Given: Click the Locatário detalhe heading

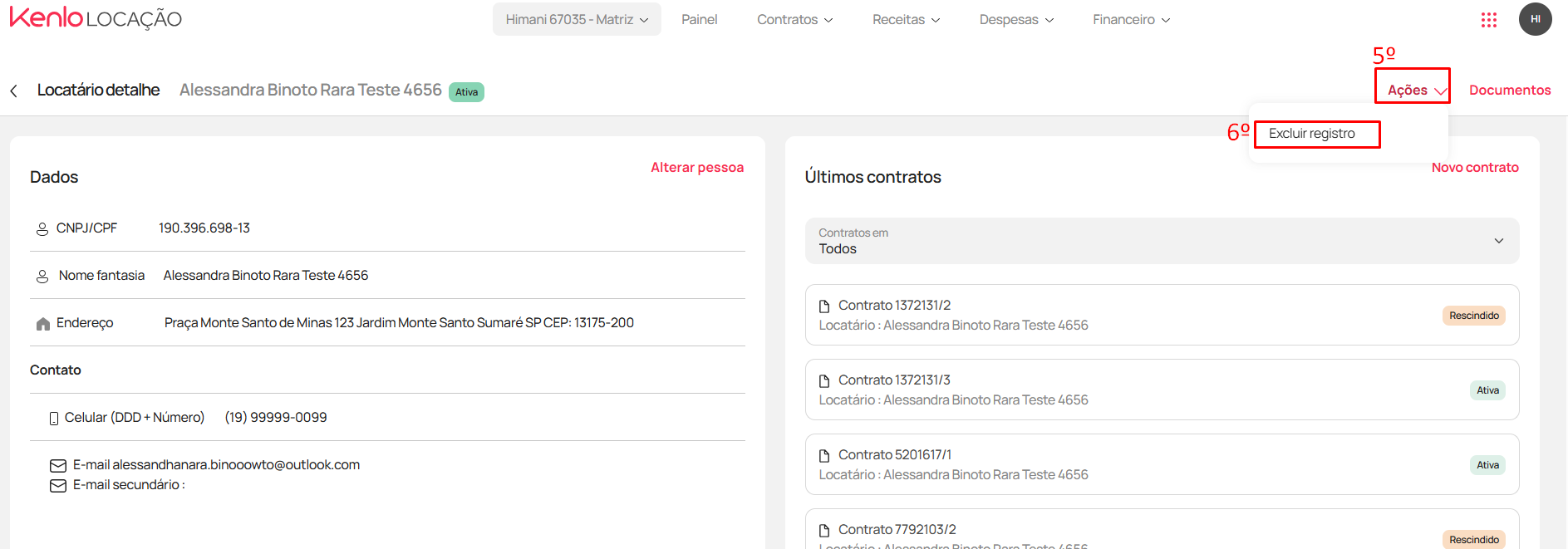Looking at the screenshot, I should click(x=98, y=90).
